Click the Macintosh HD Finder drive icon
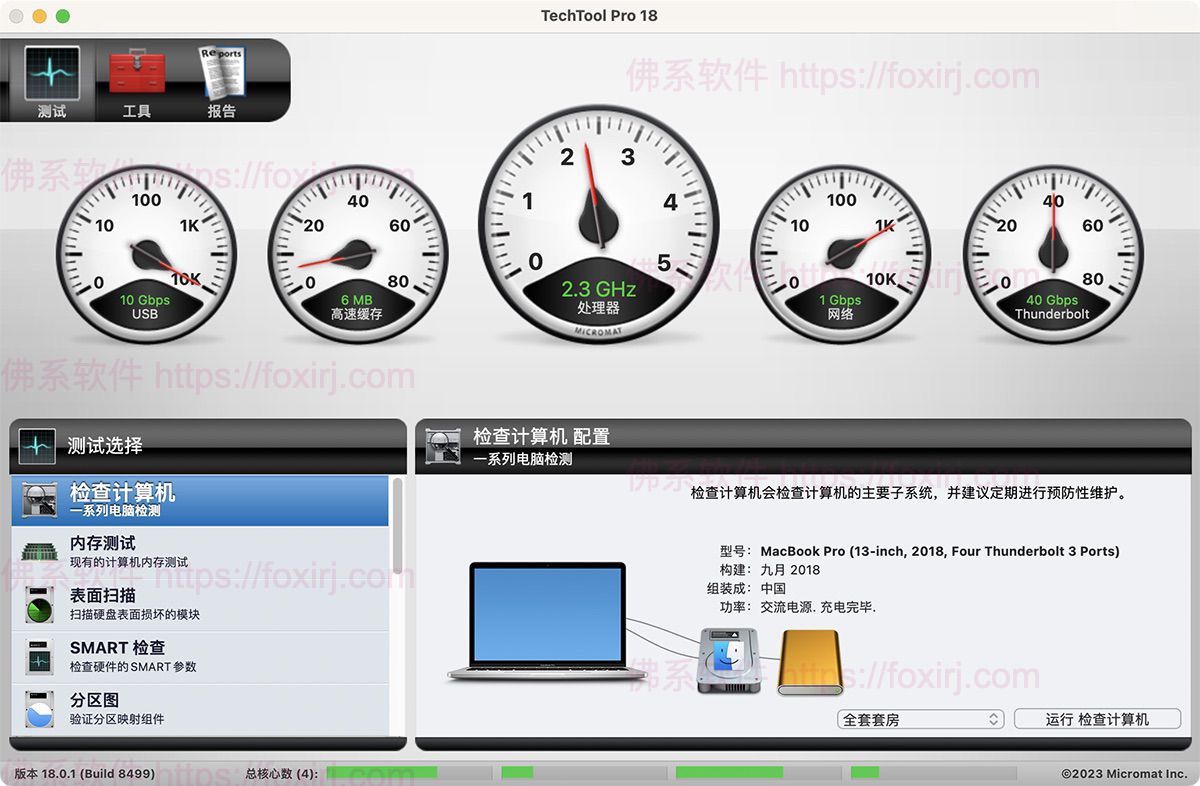 729,660
